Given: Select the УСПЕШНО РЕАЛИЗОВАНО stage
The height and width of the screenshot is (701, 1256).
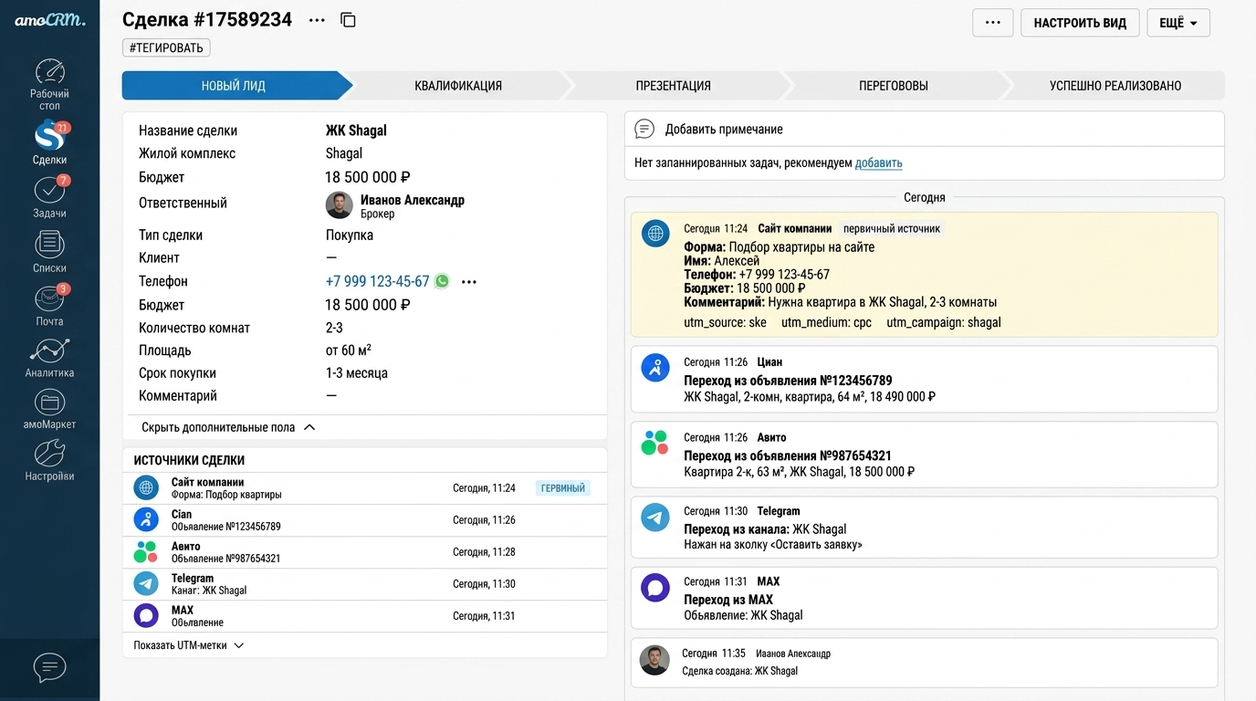Looking at the screenshot, I should (x=1115, y=86).
